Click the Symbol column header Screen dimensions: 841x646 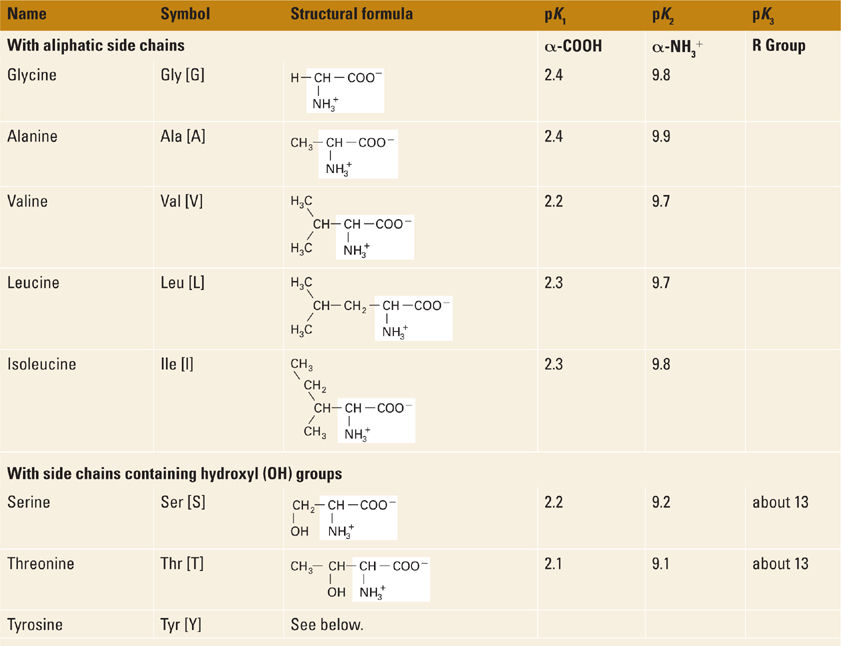click(x=184, y=15)
